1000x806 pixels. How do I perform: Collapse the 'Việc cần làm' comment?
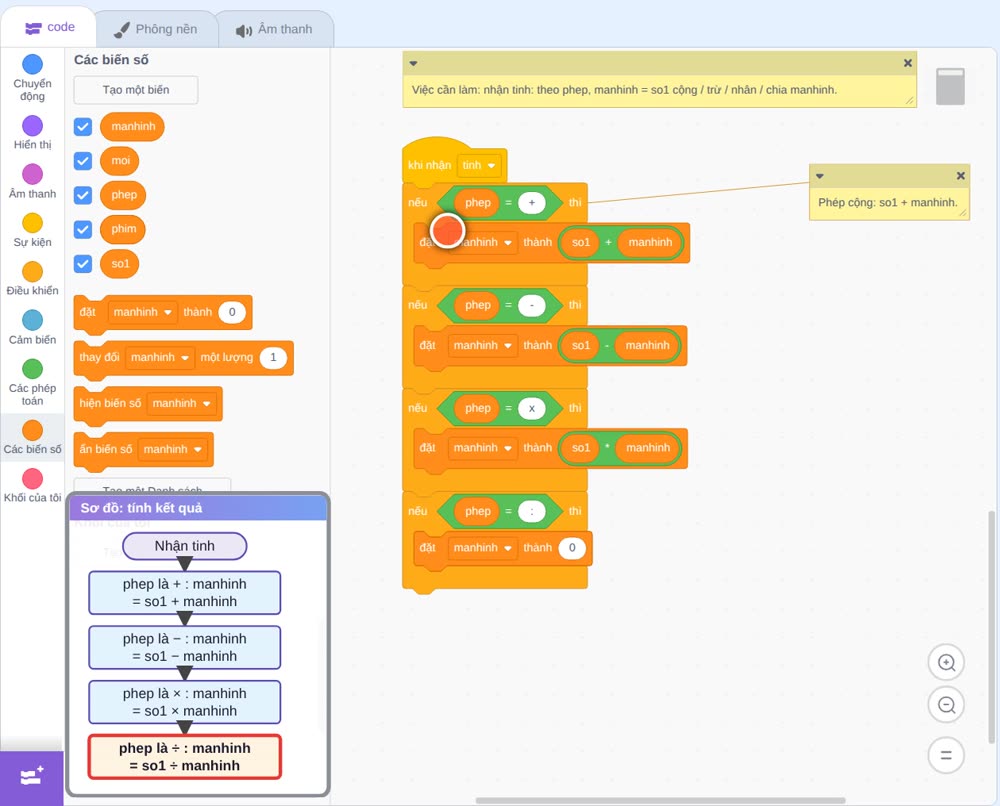click(x=413, y=63)
